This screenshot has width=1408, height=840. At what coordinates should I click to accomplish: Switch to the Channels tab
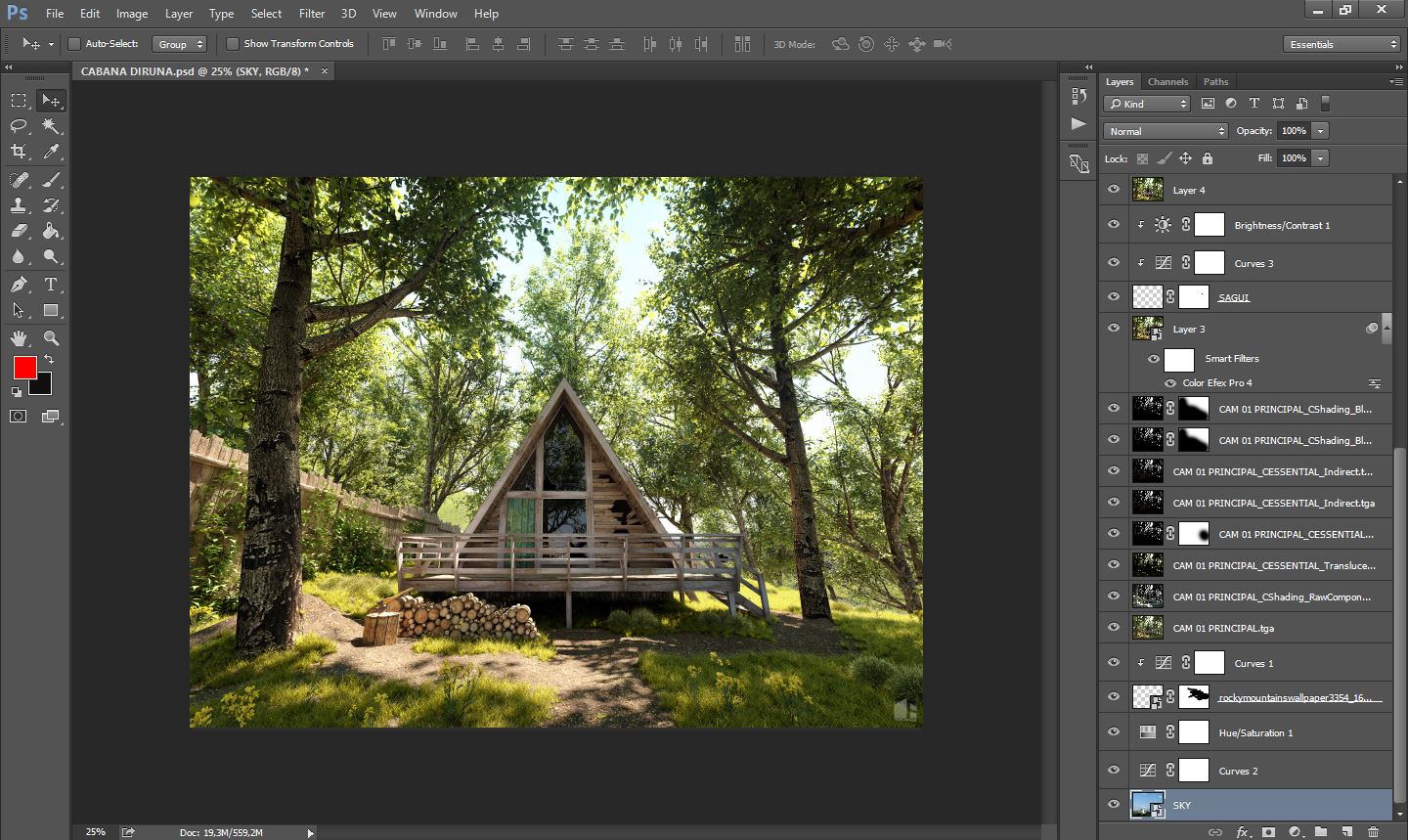(1167, 82)
